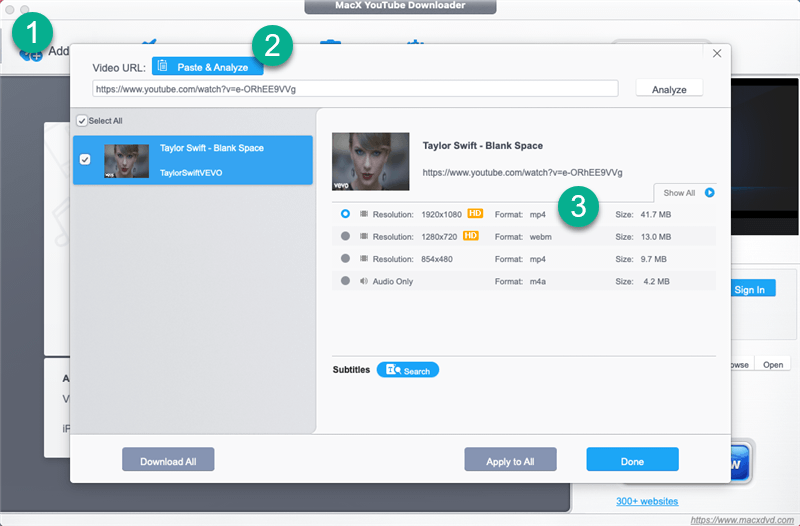This screenshot has width=800, height=526.
Task: Click the HD badge on 1280x720 row
Action: 470,236
